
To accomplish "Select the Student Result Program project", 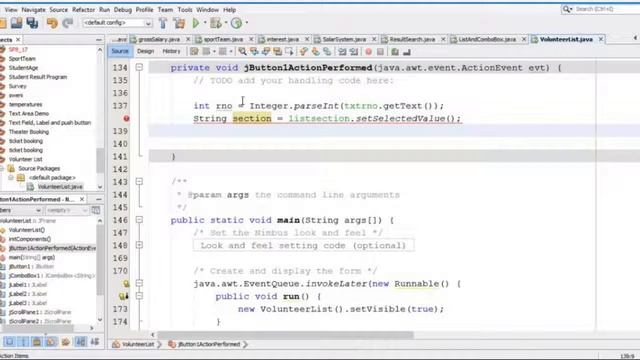I will pyautogui.click(x=38, y=77).
